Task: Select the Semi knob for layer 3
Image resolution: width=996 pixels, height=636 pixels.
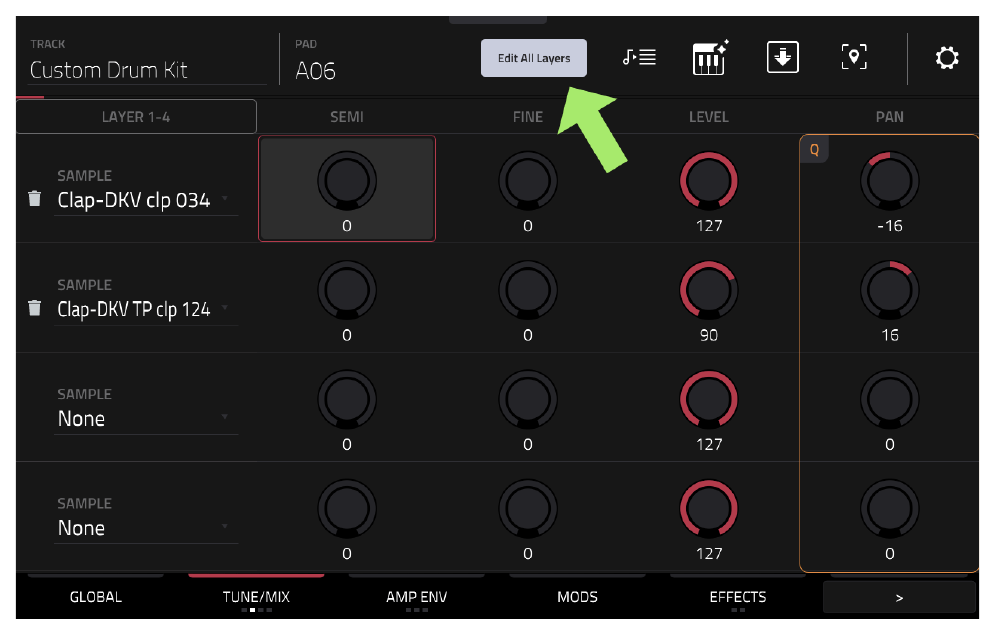Action: click(347, 400)
